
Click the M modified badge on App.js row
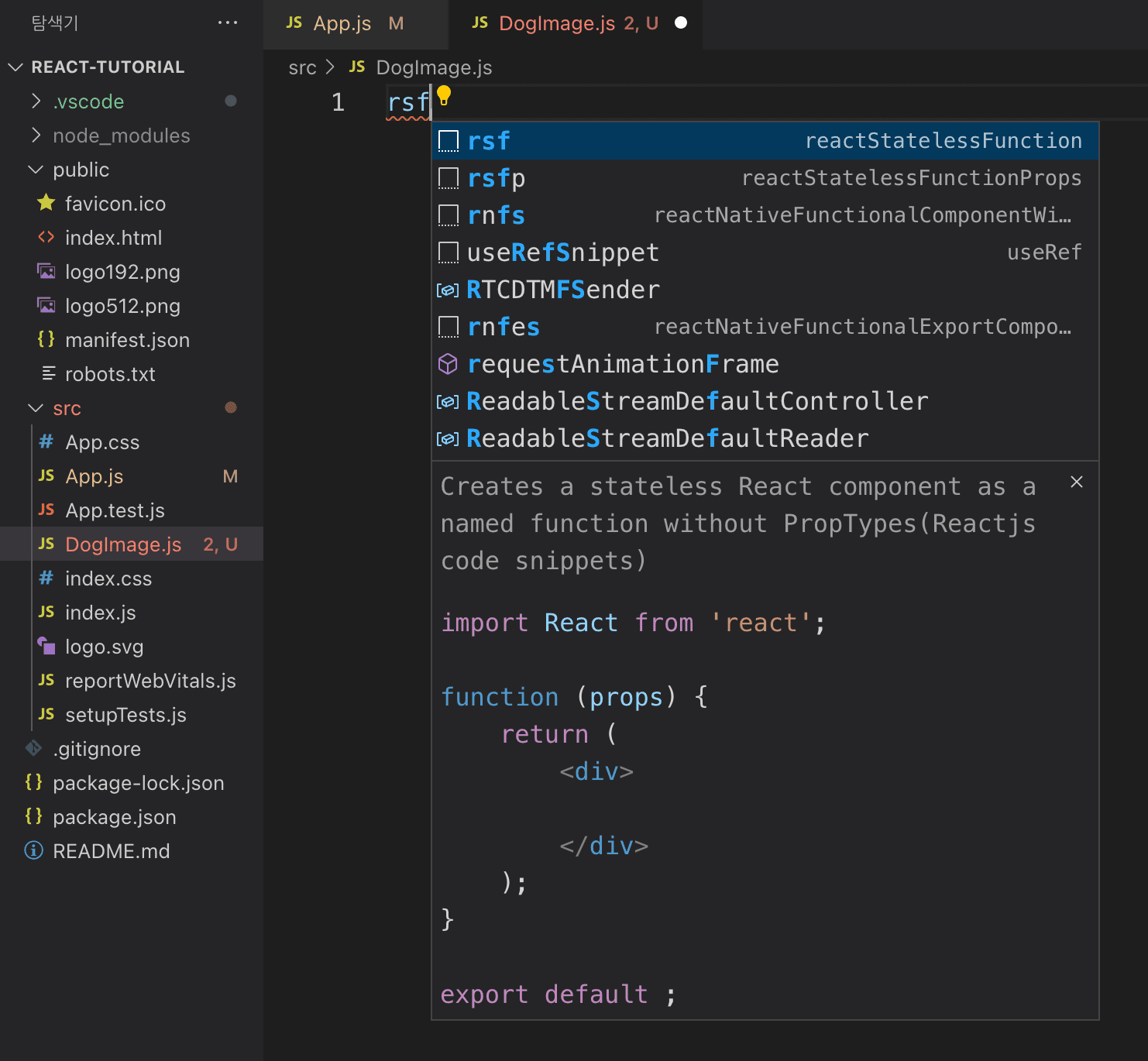pyautogui.click(x=230, y=476)
